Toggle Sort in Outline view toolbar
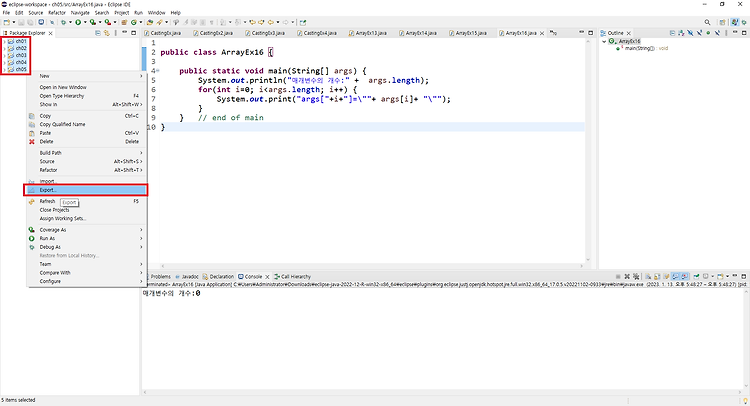The width and height of the screenshot is (750, 406). (681, 33)
